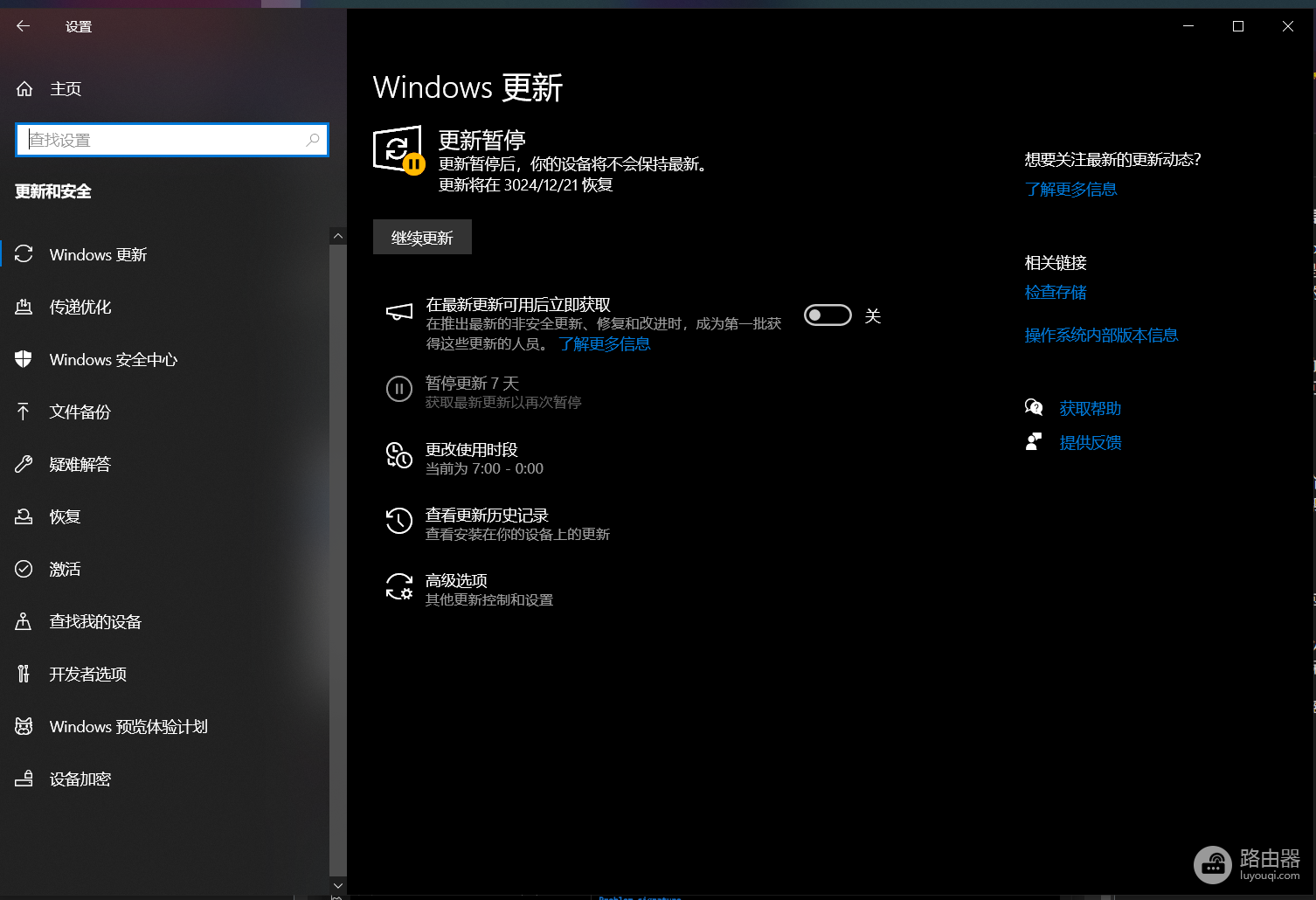1316x900 pixels.
Task: Click the cat icon for Windows 预览体验计划
Action: (x=24, y=726)
